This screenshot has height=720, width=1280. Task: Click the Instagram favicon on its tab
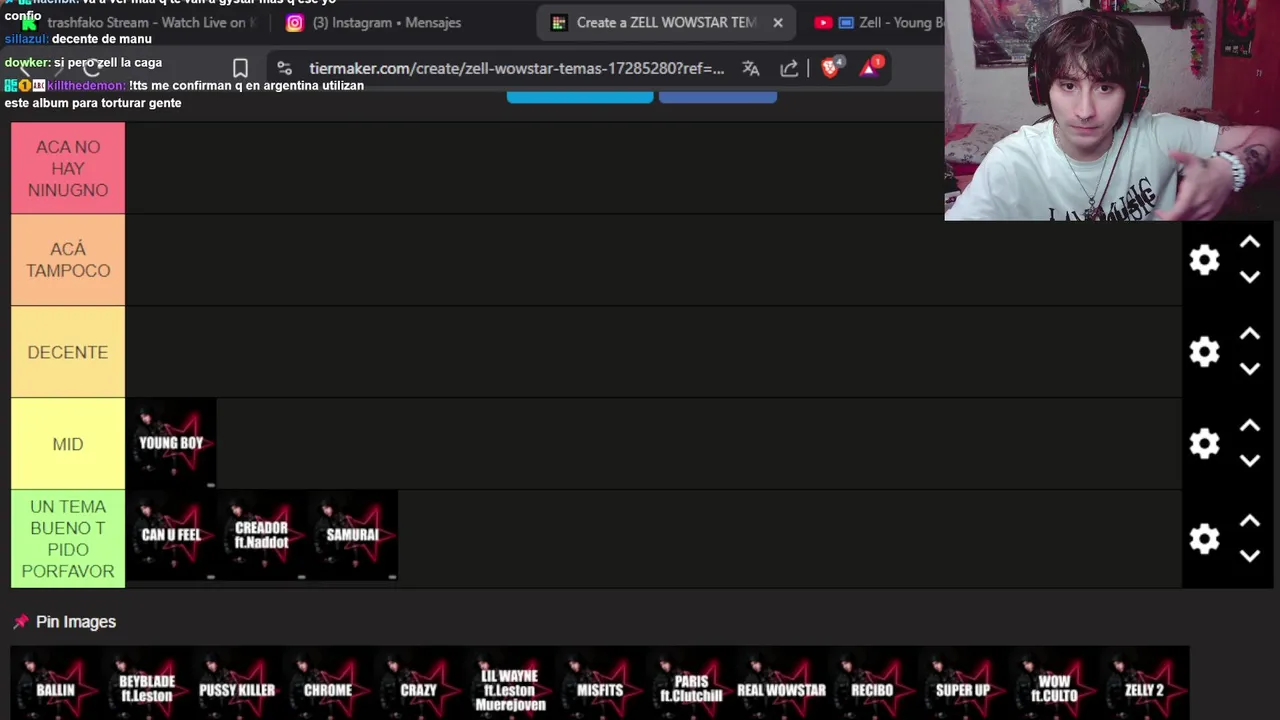point(295,22)
